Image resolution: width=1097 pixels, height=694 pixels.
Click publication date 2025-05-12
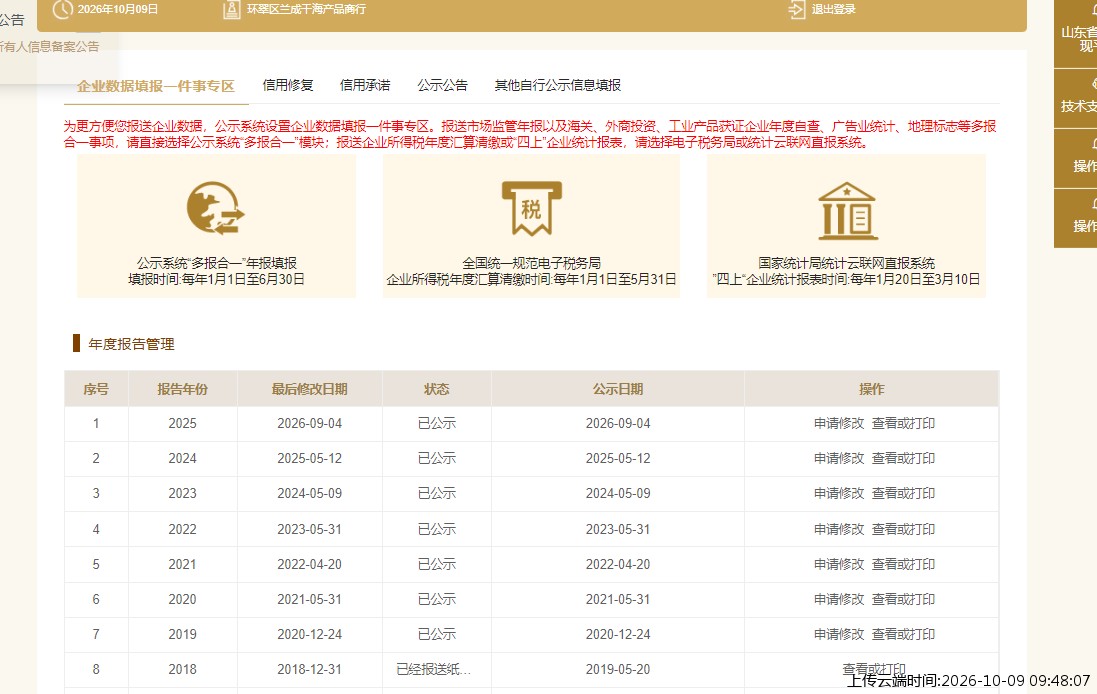pyautogui.click(x=618, y=458)
